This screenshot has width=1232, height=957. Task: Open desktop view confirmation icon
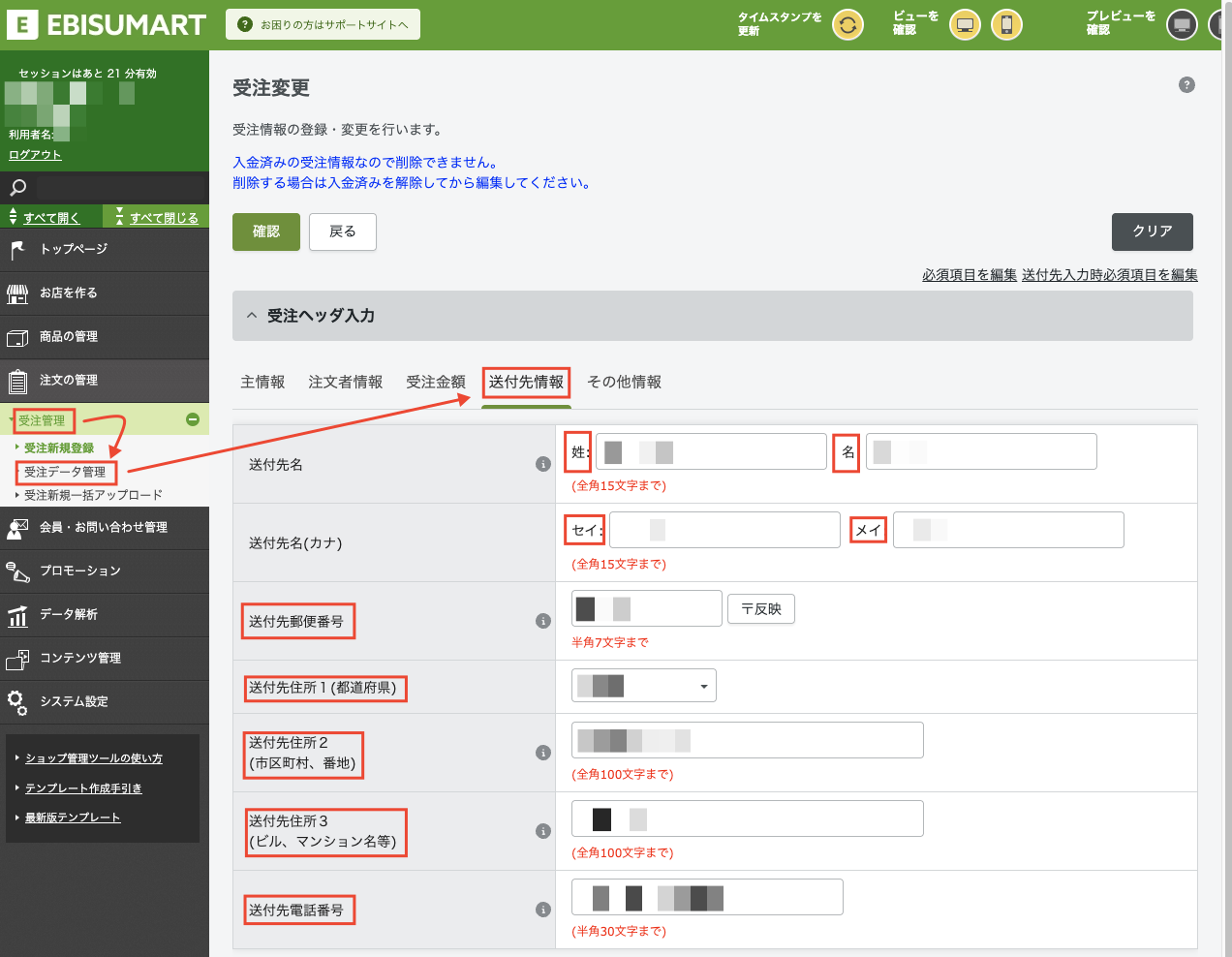pos(965,25)
